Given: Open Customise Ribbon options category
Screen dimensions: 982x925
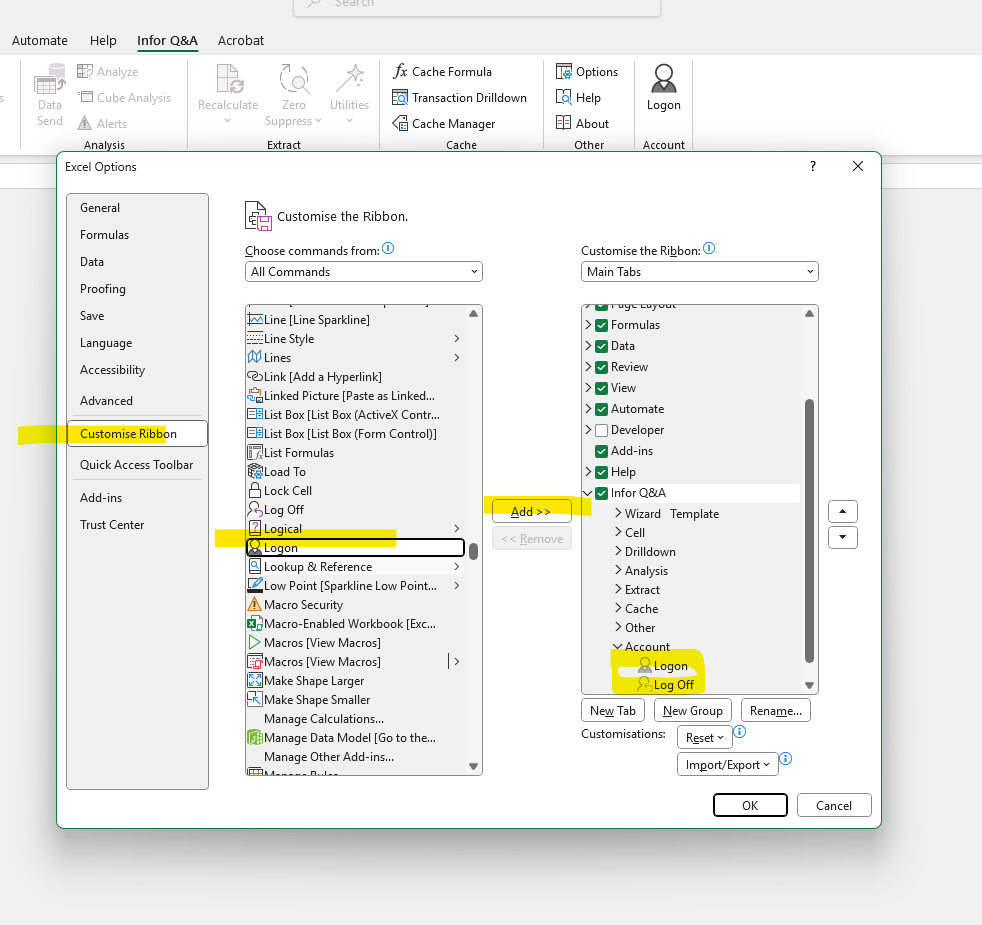Looking at the screenshot, I should coord(137,433).
